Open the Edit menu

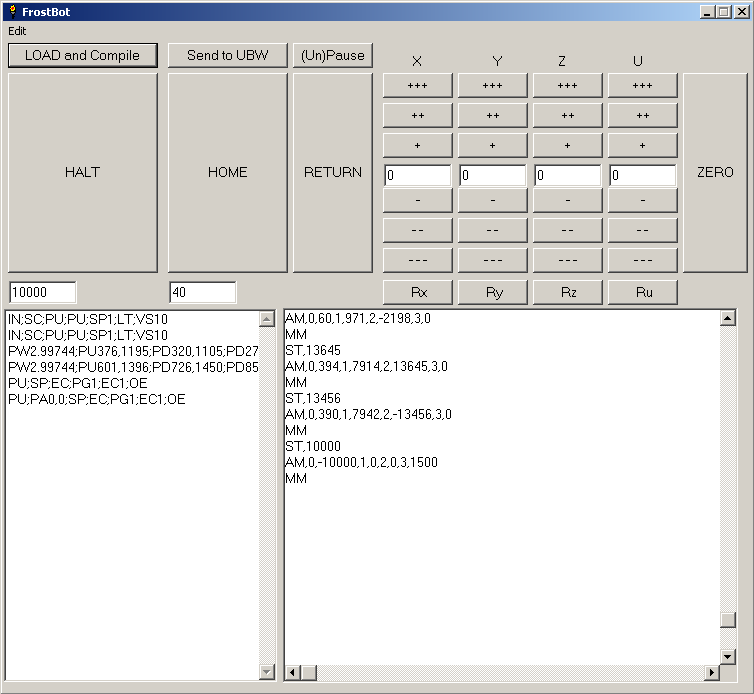click(x=17, y=31)
